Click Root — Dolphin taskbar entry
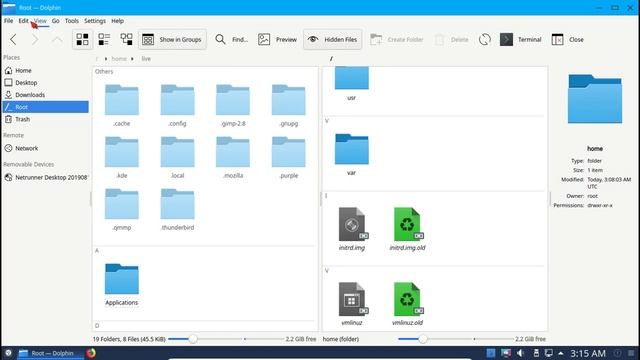The image size is (640, 360). [x=50, y=353]
